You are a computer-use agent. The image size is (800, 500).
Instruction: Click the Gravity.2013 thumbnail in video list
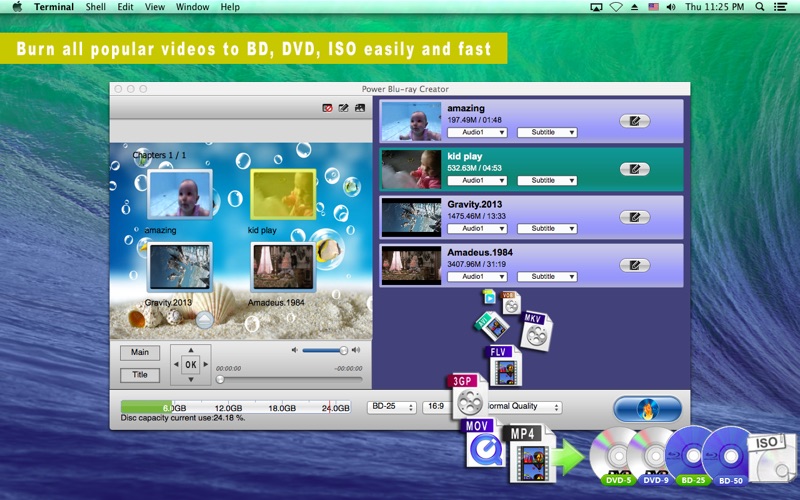point(411,217)
